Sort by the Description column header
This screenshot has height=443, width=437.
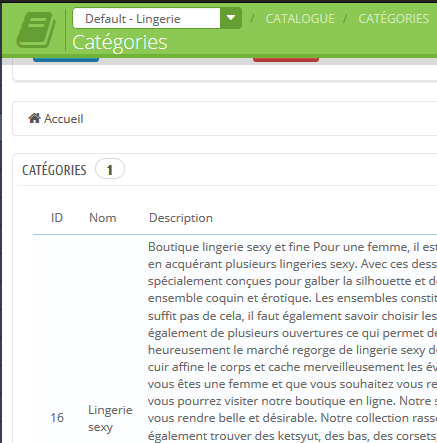(181, 218)
